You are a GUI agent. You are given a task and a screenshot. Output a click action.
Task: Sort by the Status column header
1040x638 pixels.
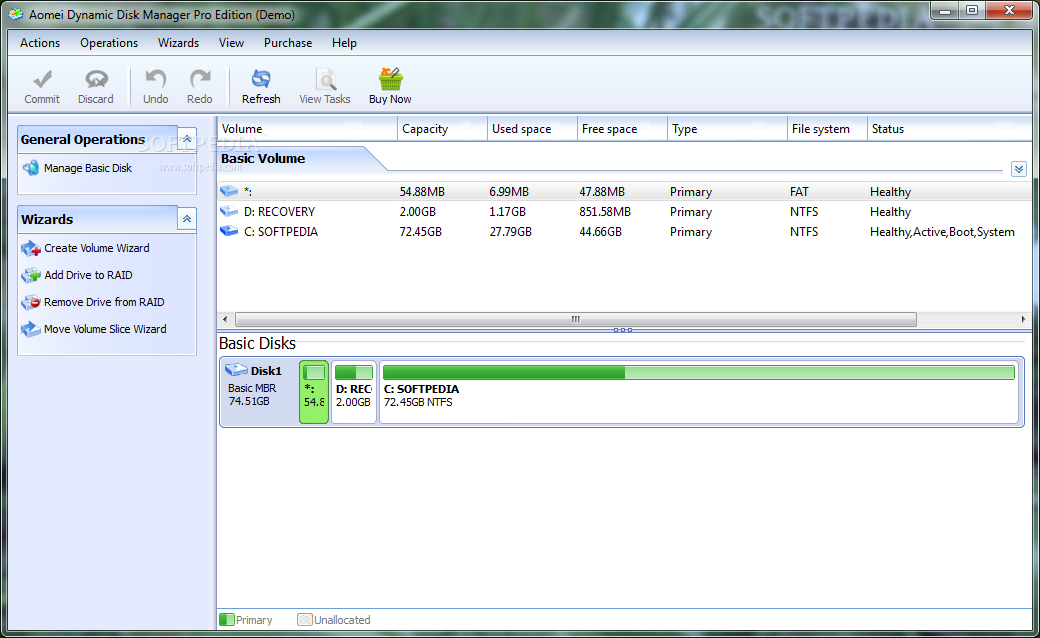point(950,129)
